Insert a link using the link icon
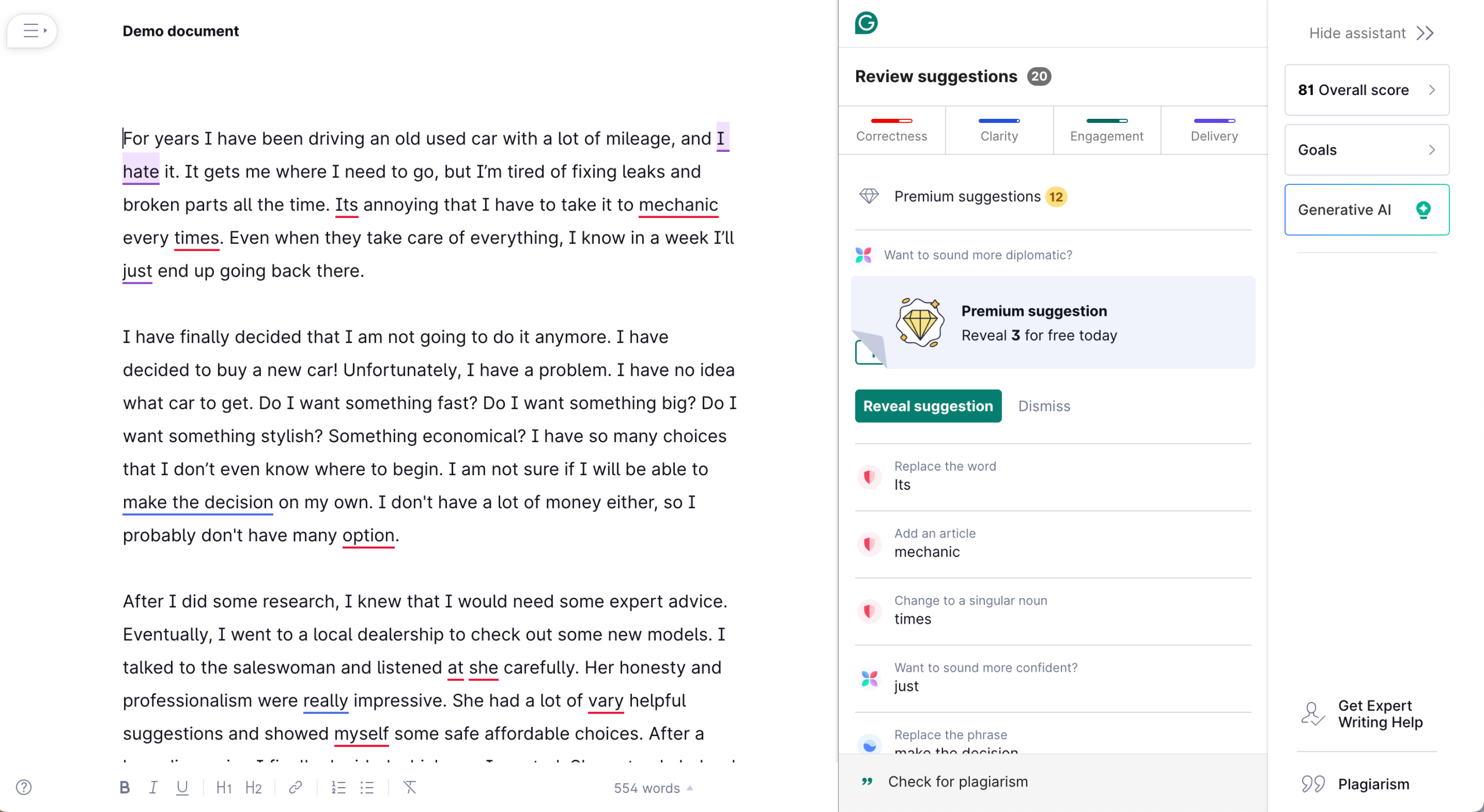Viewport: 1484px width, 812px height. click(x=295, y=787)
